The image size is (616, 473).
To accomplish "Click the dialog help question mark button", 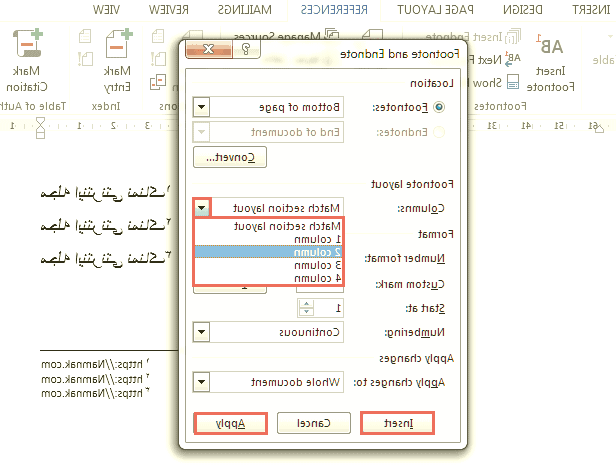I will click(x=246, y=49).
